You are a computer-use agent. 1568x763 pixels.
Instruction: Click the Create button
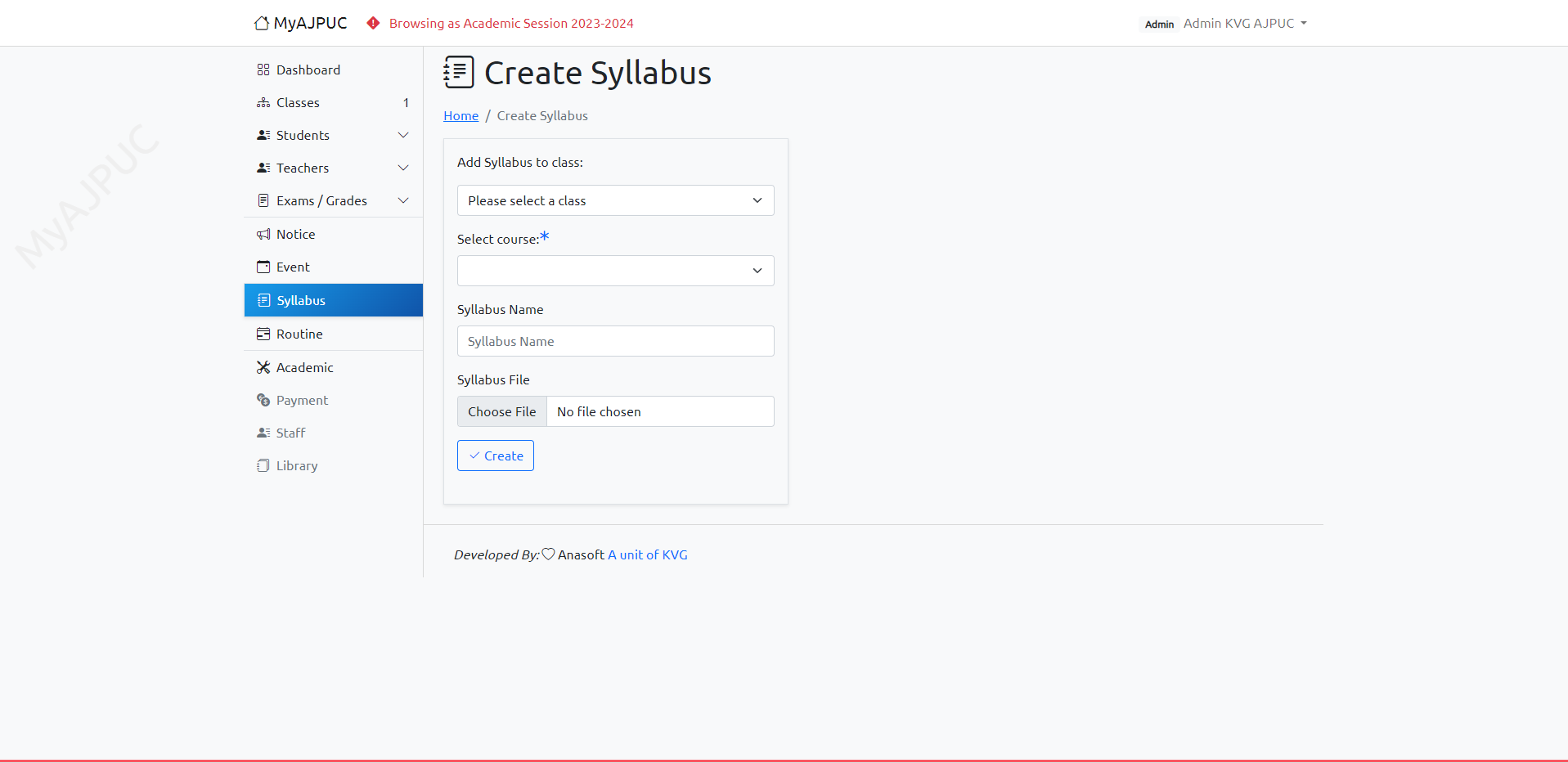(x=496, y=456)
